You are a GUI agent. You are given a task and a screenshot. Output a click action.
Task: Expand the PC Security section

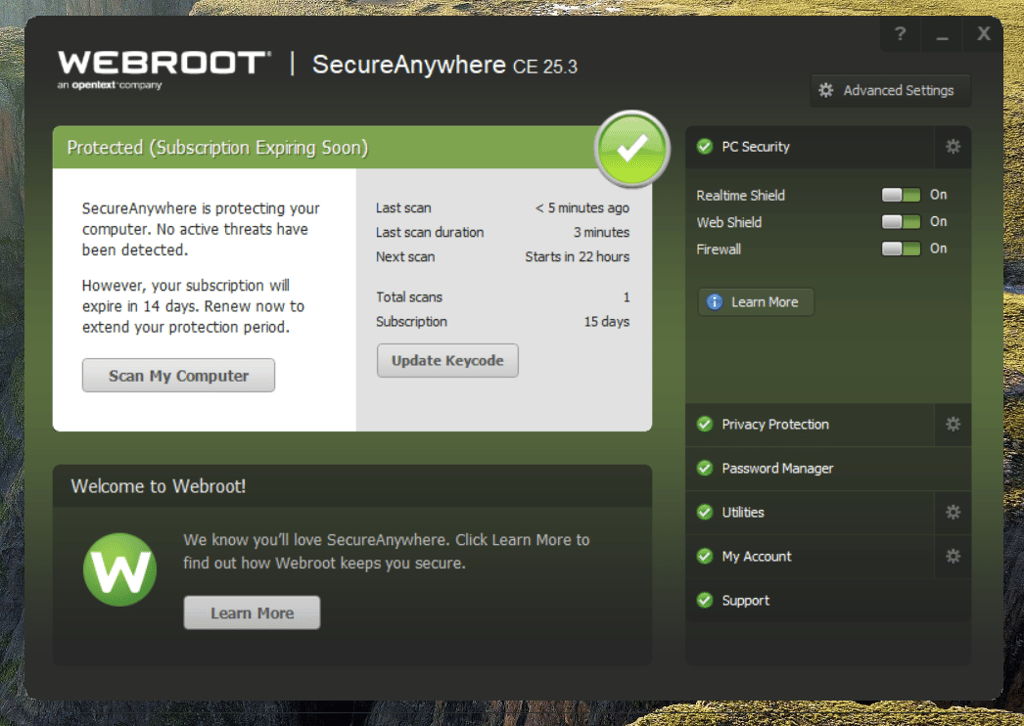coord(810,147)
